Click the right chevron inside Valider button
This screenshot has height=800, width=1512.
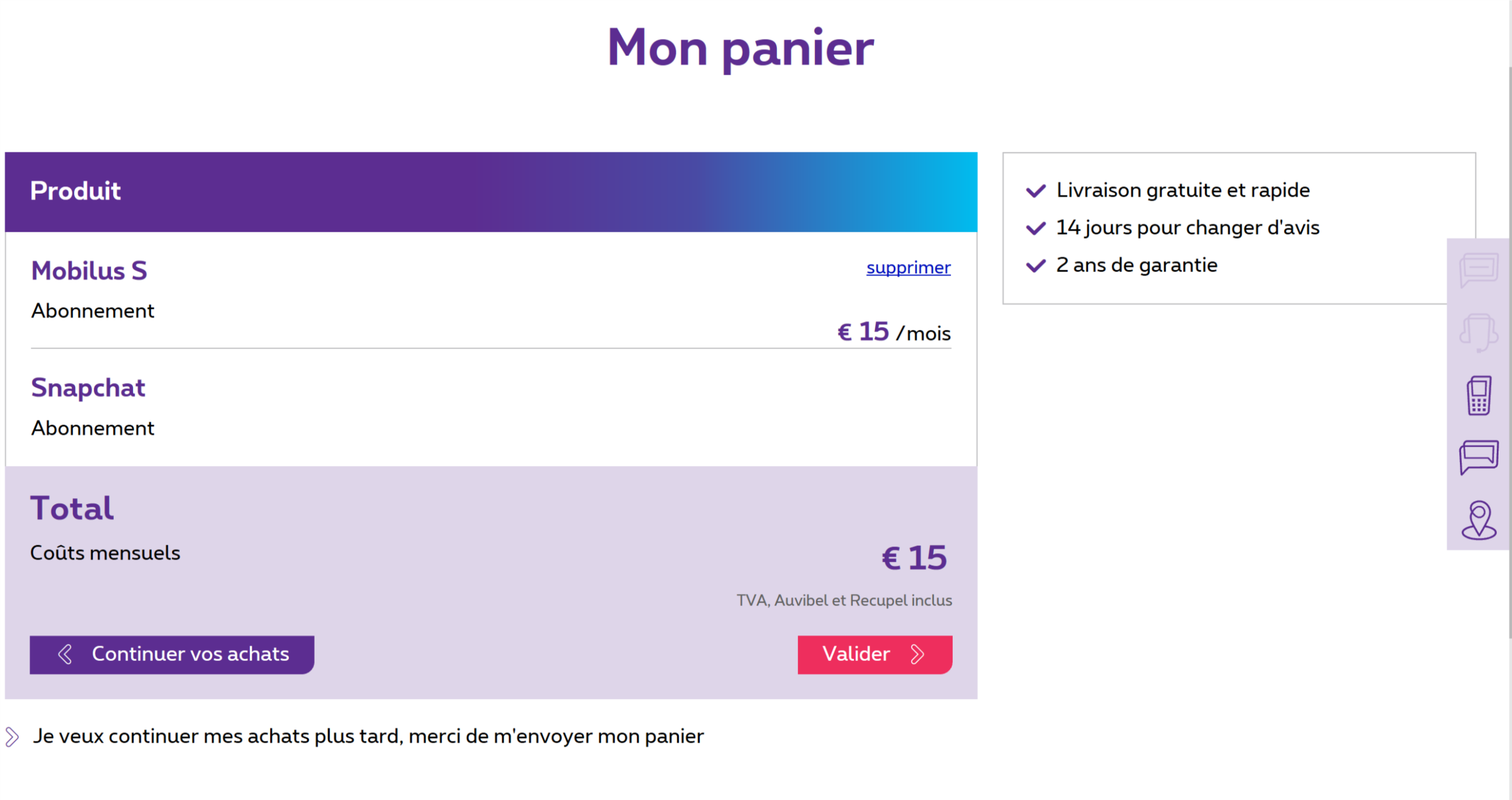(x=917, y=655)
